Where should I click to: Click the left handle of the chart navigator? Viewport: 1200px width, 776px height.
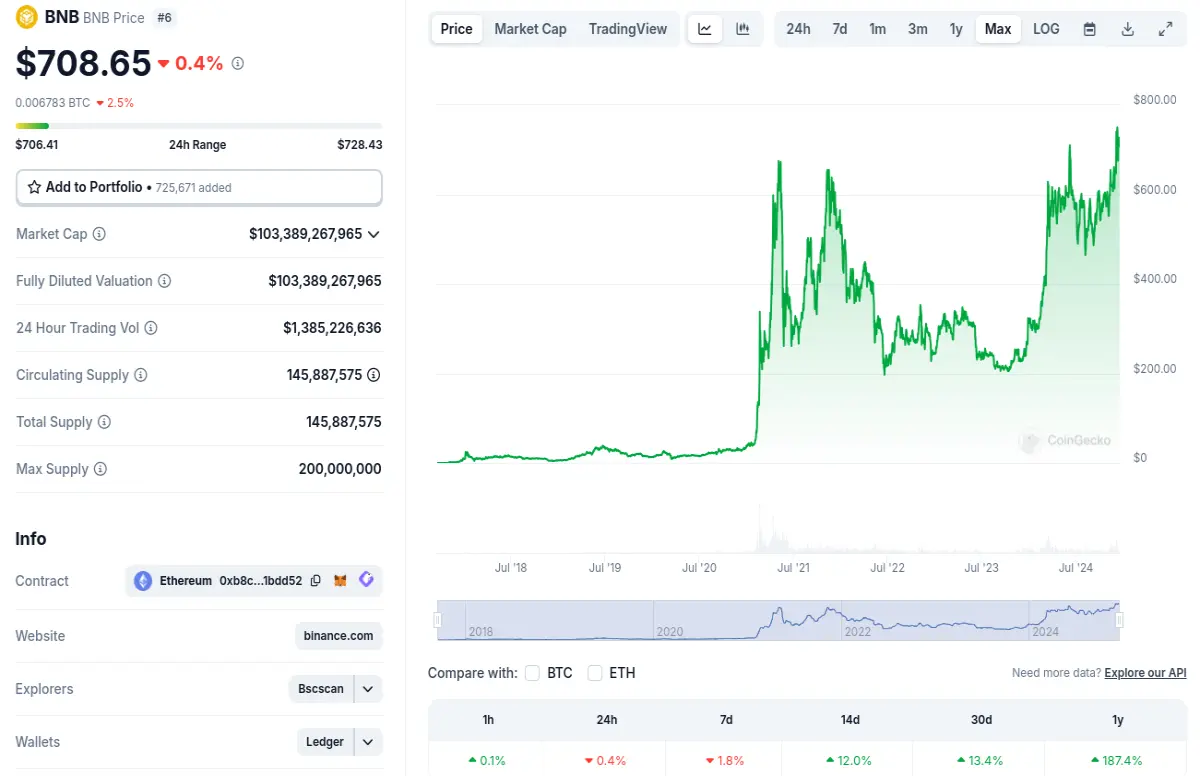437,621
